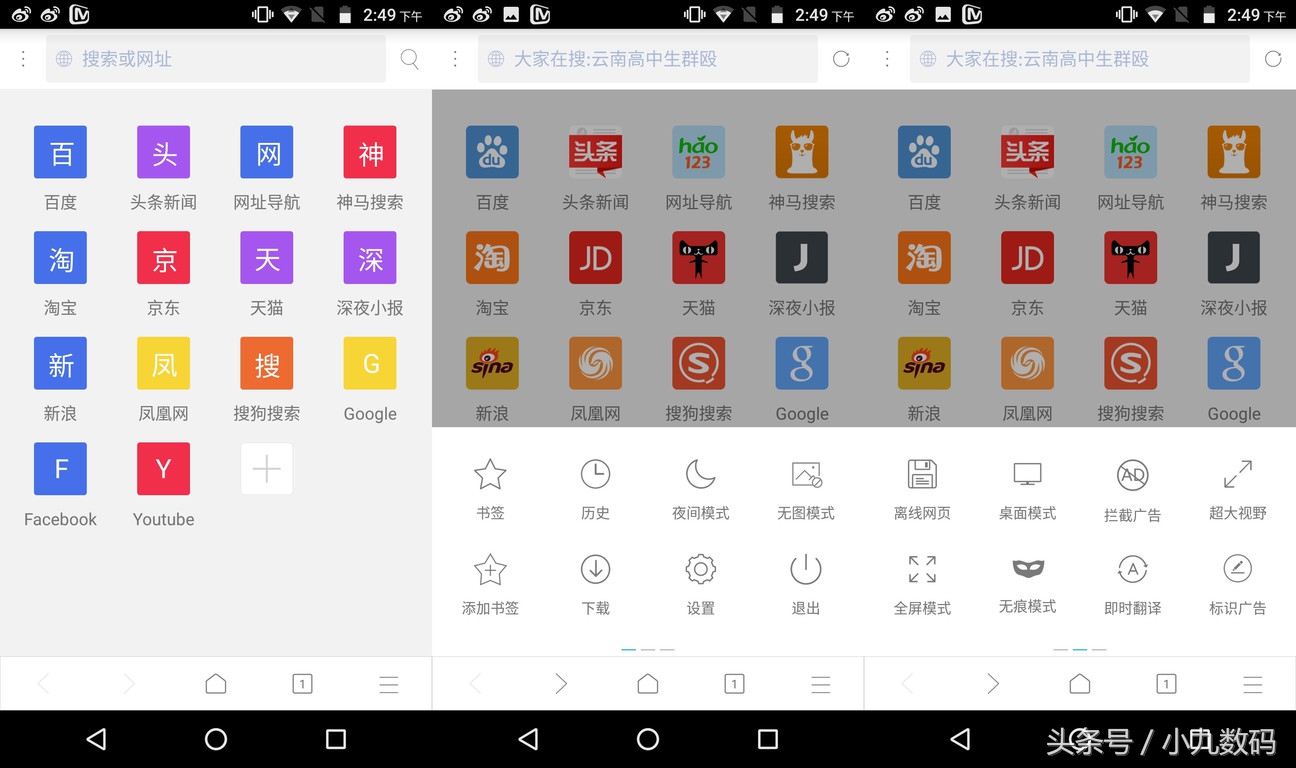The height and width of the screenshot is (768, 1296).
Task: Tap the address bar on the middle screen
Action: (648, 59)
